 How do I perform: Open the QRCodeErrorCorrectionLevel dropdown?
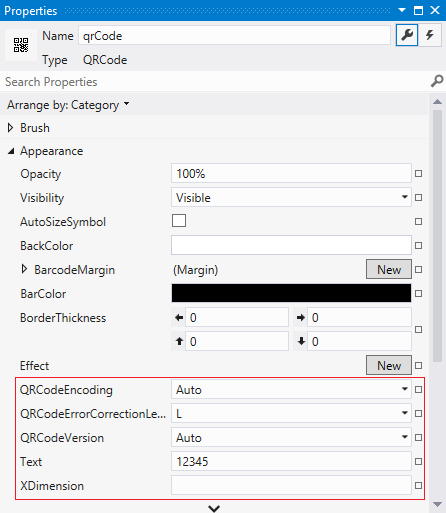coord(291,413)
